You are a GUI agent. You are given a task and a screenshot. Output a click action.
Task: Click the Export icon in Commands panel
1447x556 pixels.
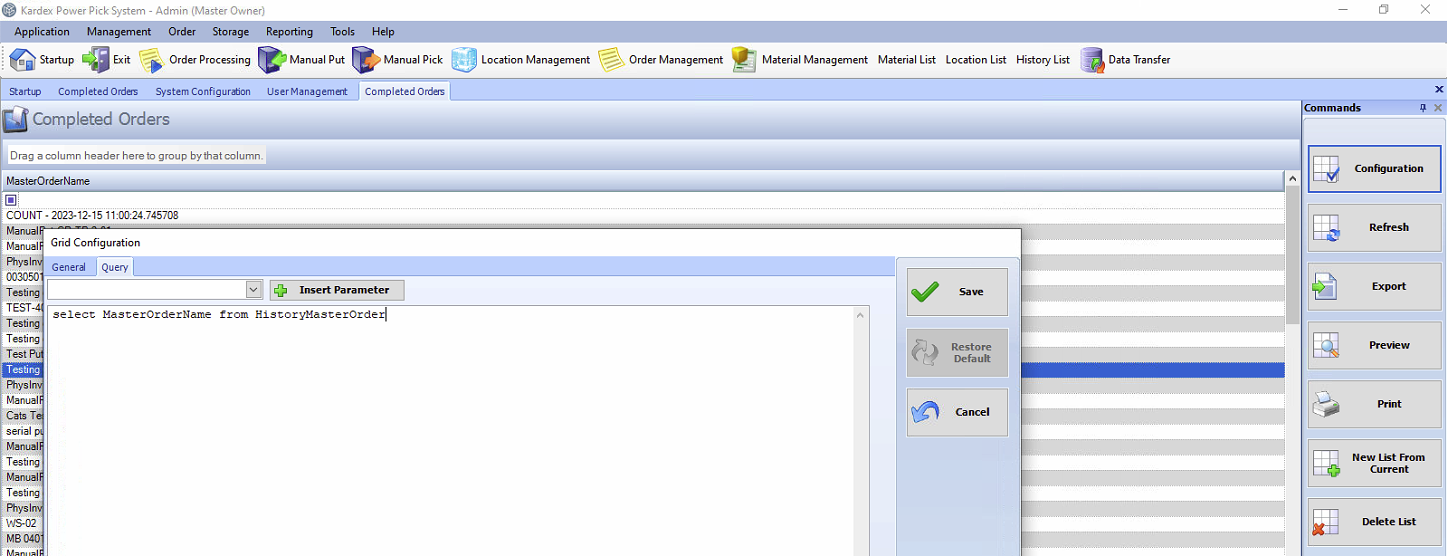(x=1326, y=287)
